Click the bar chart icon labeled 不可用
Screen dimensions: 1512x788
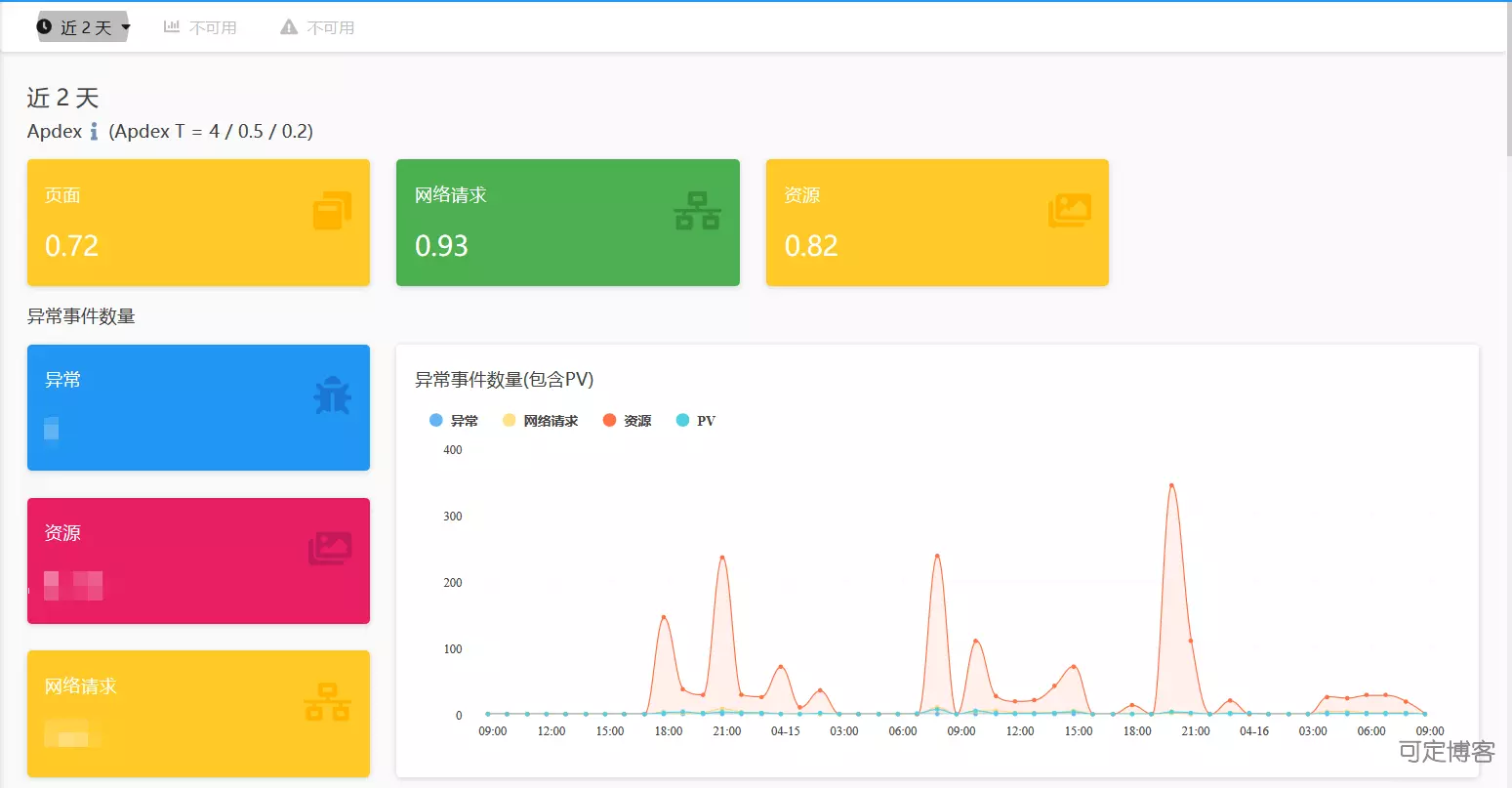(x=172, y=27)
